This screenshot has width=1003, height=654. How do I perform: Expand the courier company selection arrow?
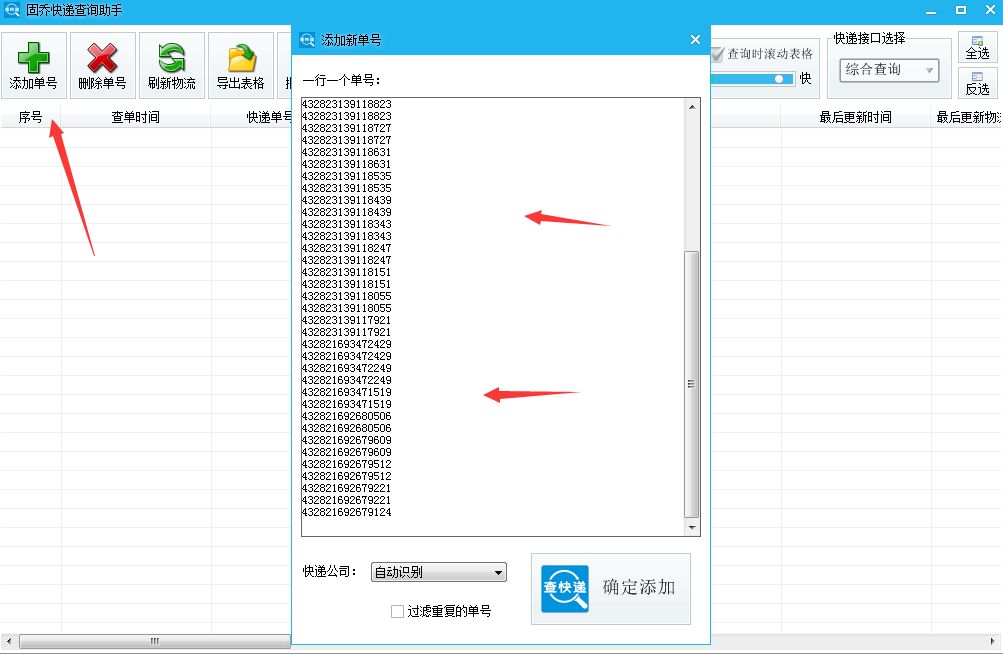pos(497,571)
